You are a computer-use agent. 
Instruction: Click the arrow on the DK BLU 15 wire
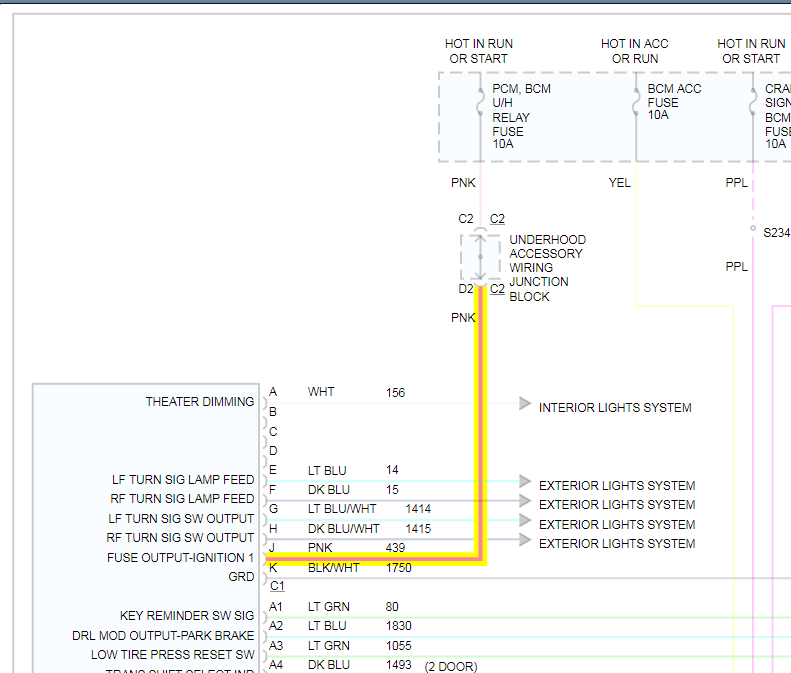(525, 500)
